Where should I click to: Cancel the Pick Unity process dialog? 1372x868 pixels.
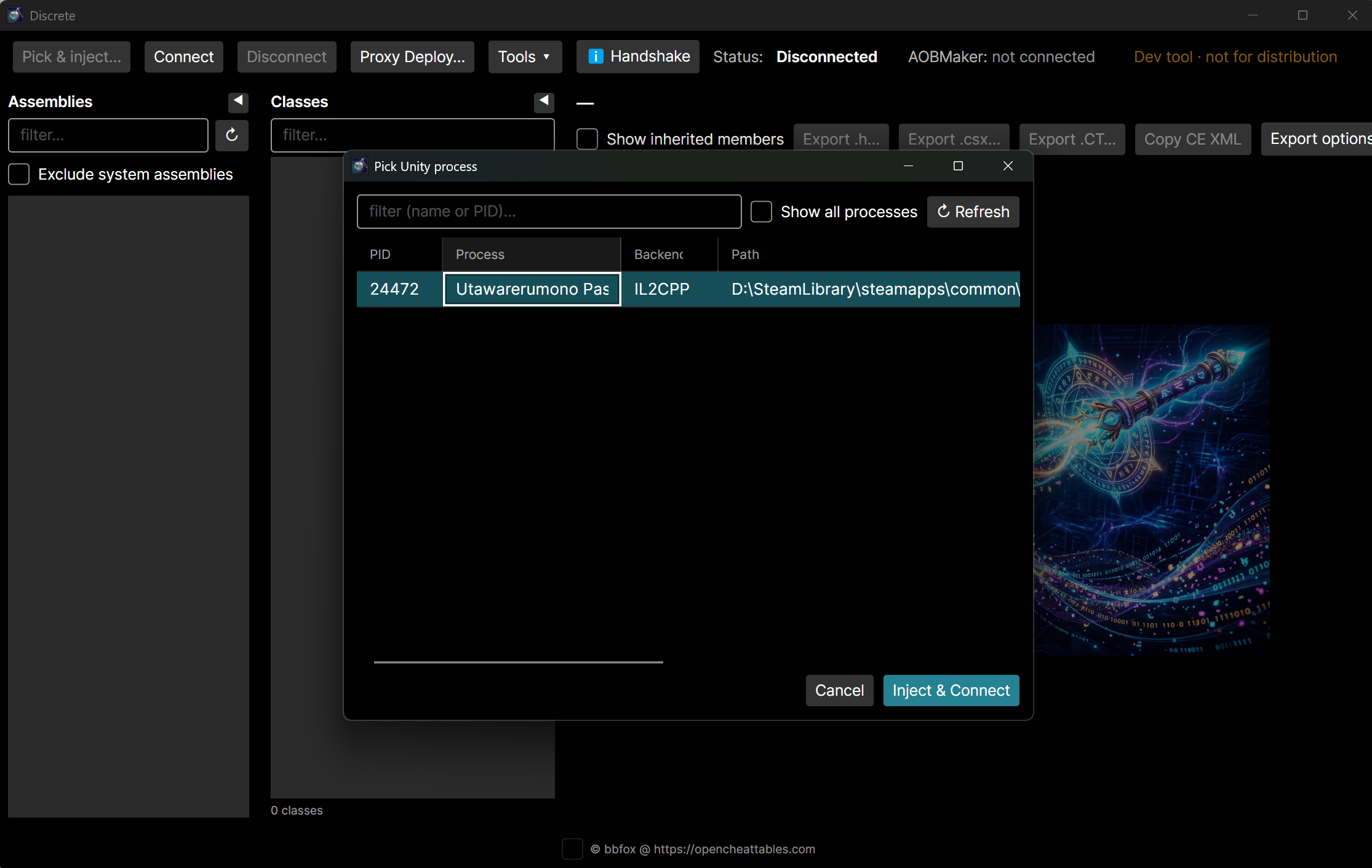[x=839, y=690]
